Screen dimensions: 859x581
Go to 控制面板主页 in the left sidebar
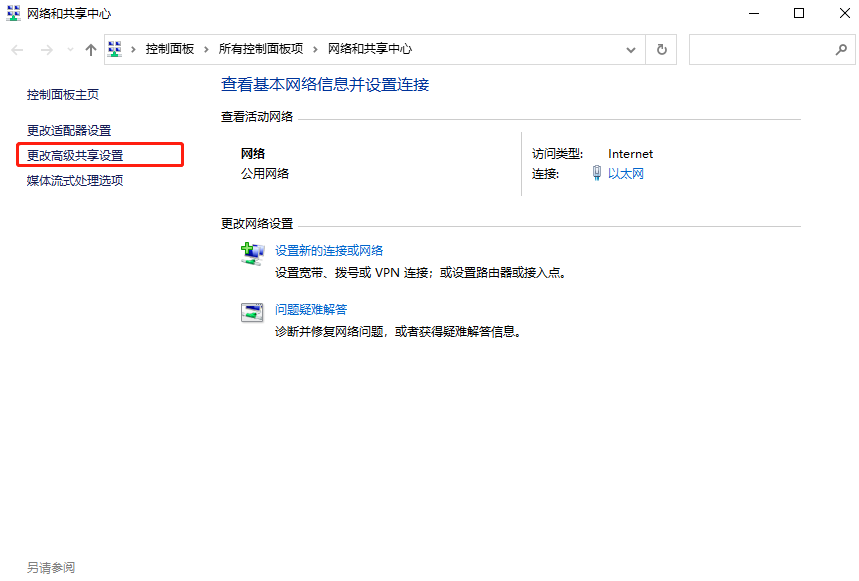(63, 94)
